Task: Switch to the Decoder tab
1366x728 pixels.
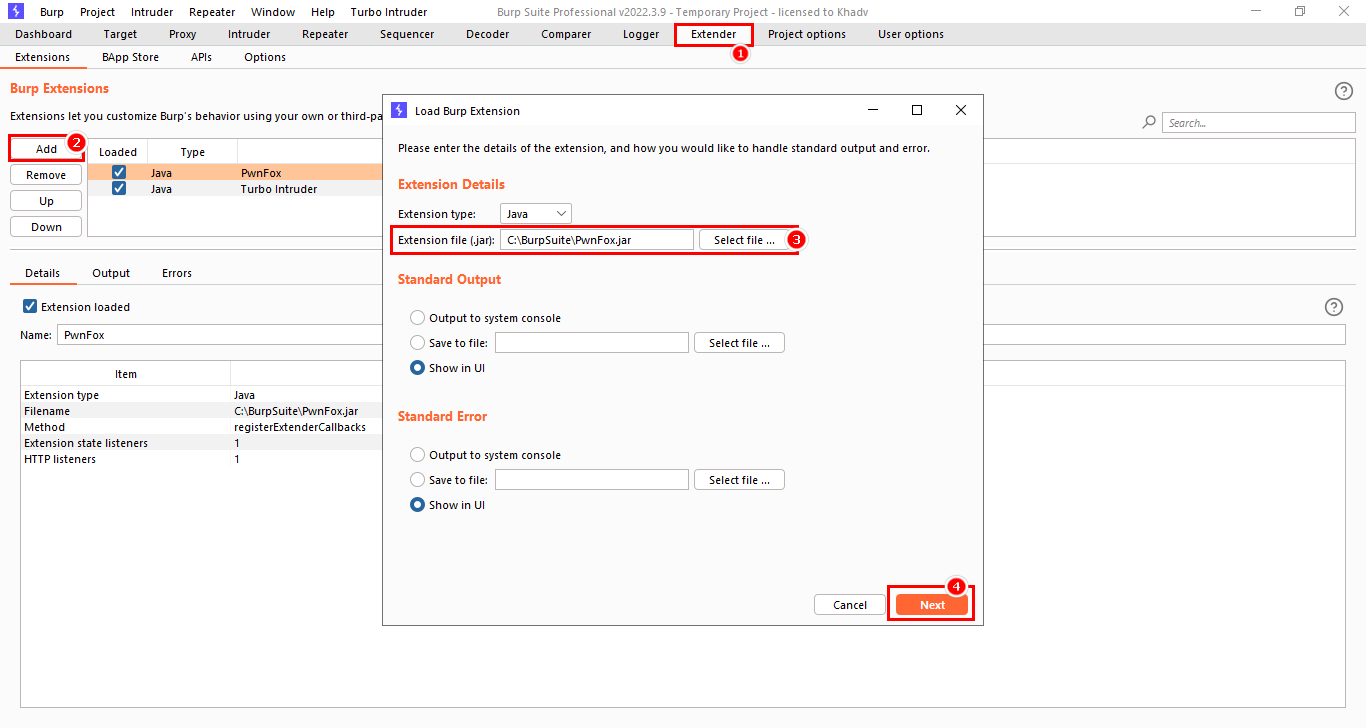Action: point(487,34)
